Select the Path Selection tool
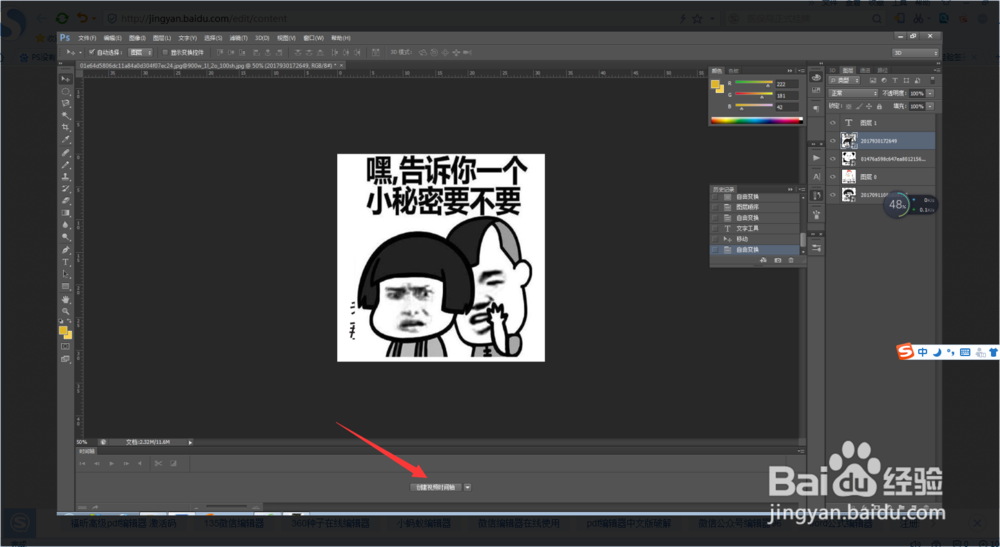Viewport: 1000px width, 547px height. 66,274
